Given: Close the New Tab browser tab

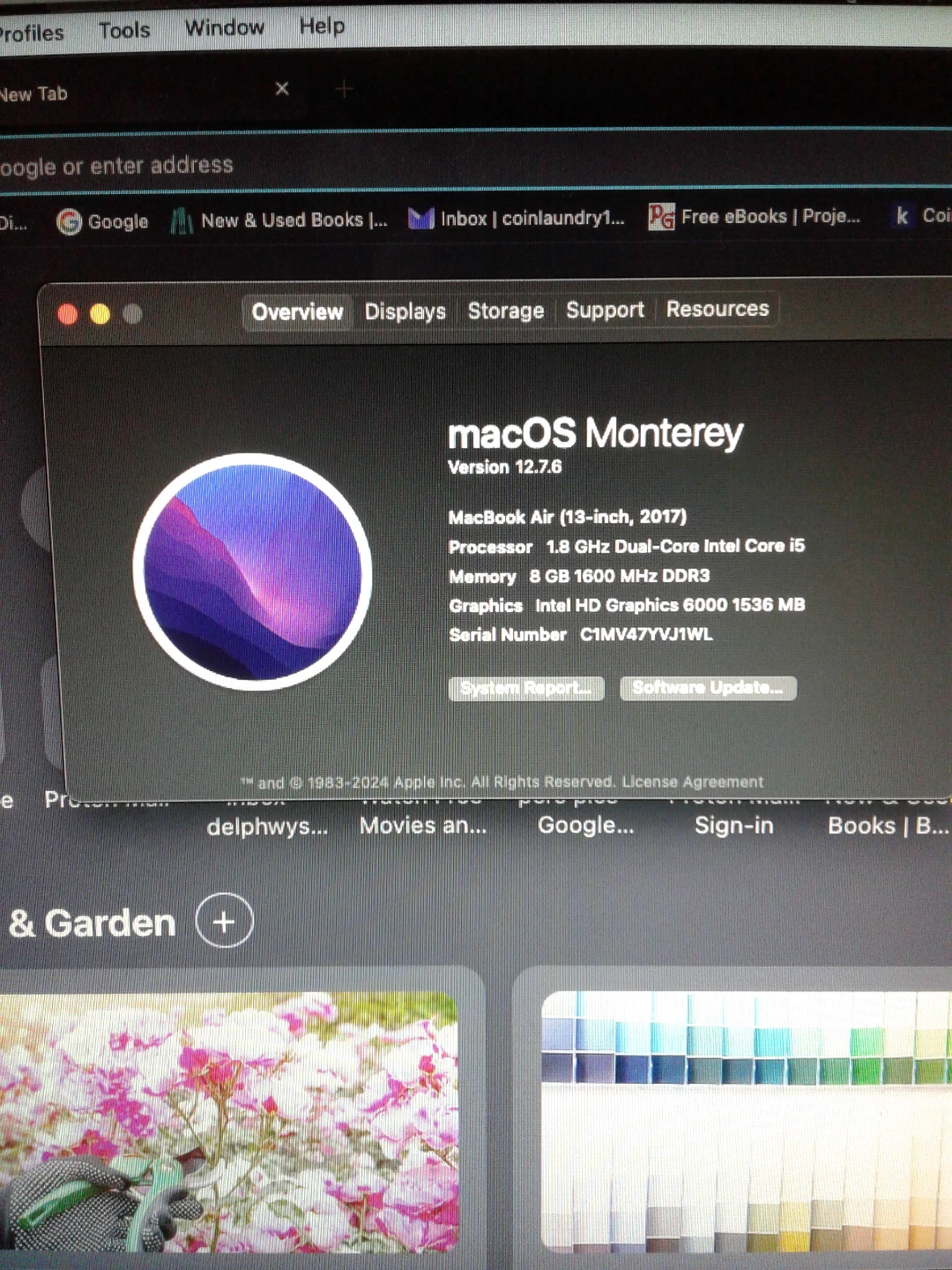Looking at the screenshot, I should tap(282, 88).
